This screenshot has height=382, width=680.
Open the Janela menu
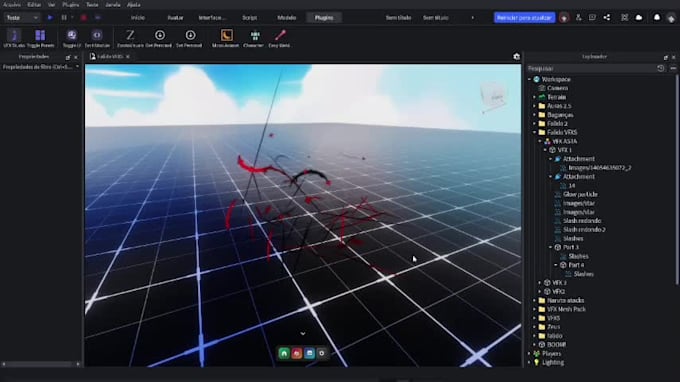(x=113, y=5)
